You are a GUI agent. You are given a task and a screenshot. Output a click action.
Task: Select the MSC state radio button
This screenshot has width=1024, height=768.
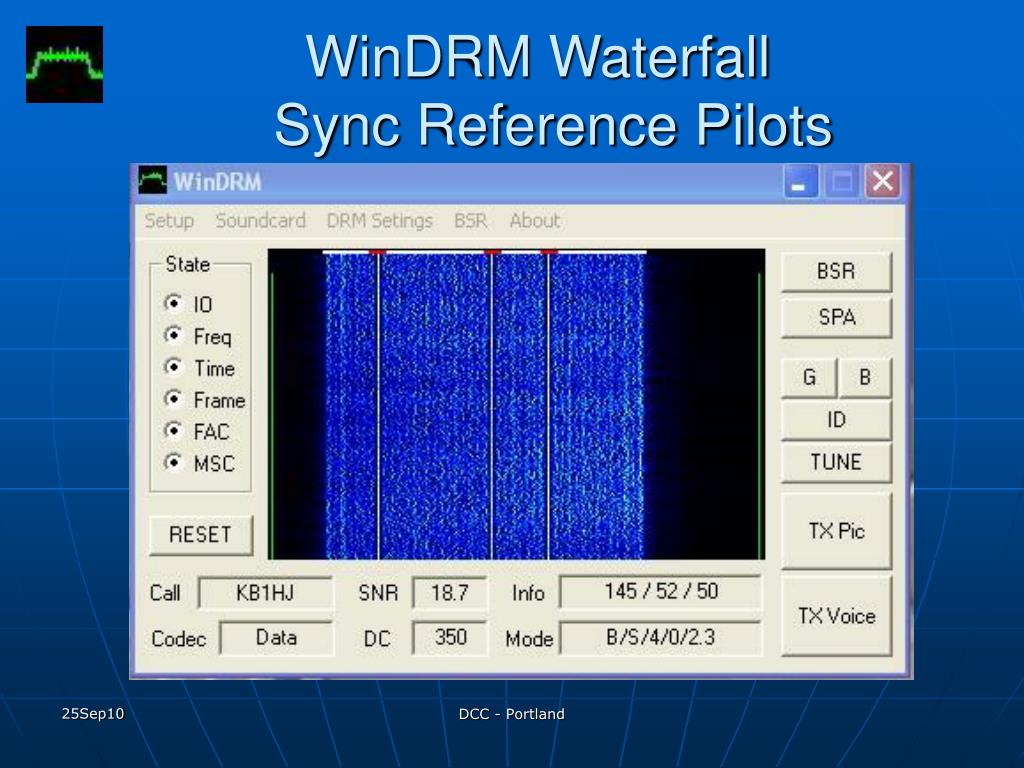(173, 463)
